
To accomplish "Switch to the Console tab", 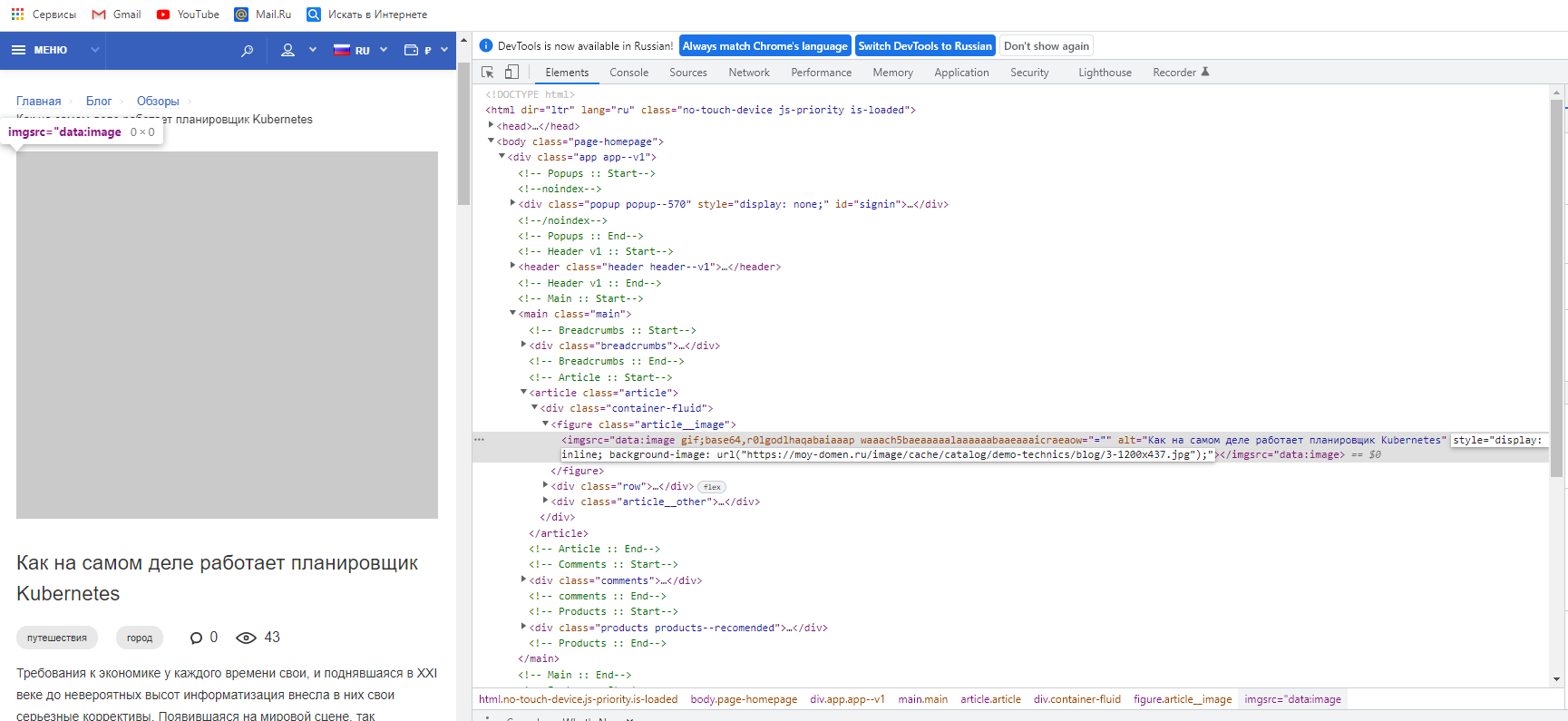I will click(x=628, y=73).
